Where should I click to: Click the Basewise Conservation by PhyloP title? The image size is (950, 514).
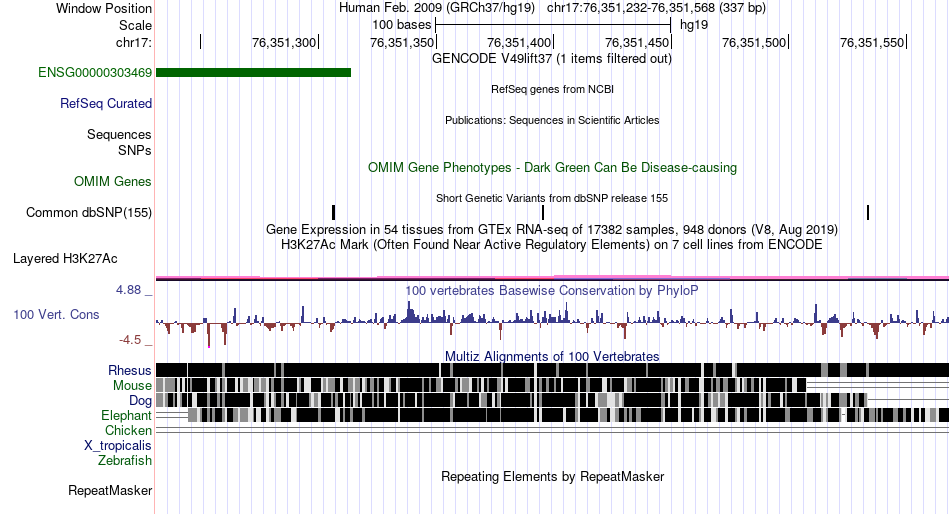point(552,290)
